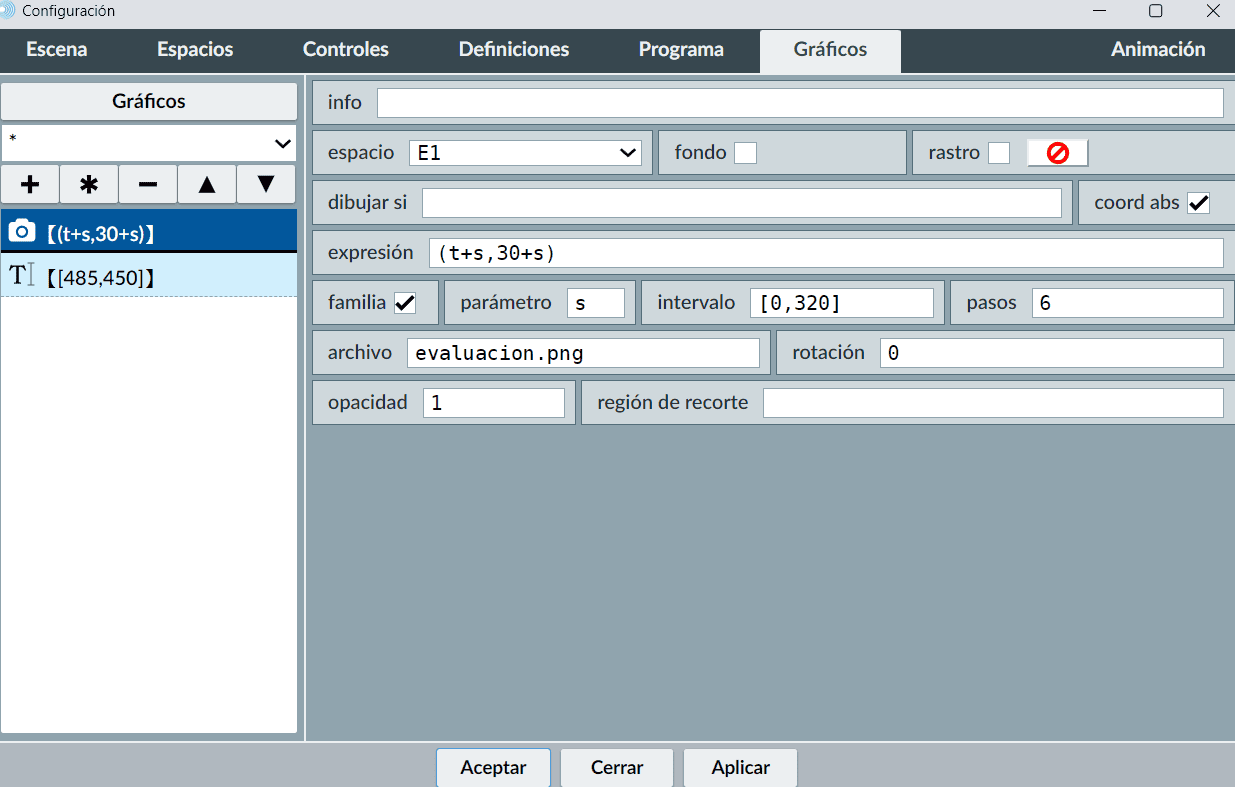Screen dimensions: 1235x787
Task: Move graphic down with the down arrow
Action: 266,185
